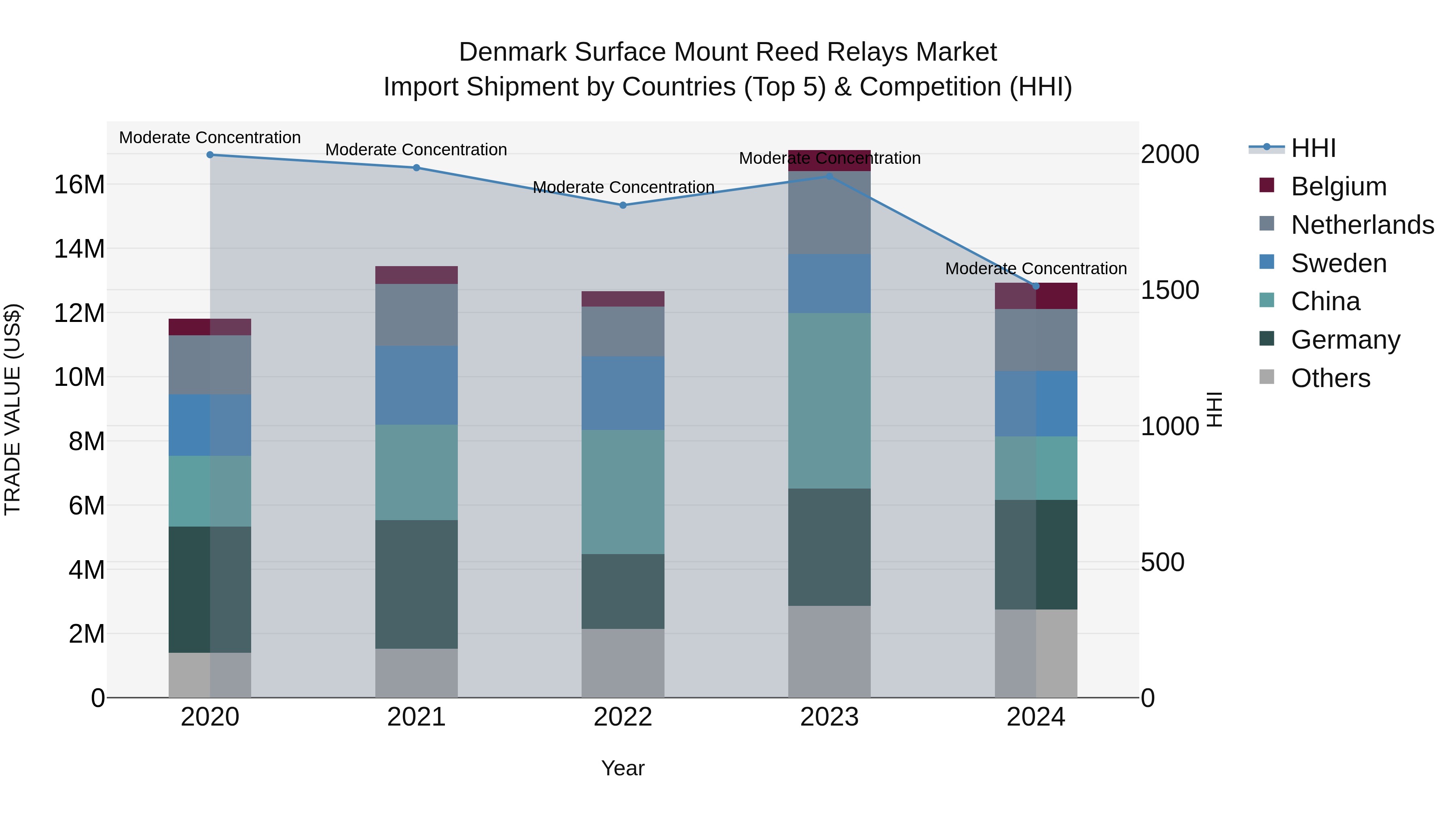Click the 10M trade value tick label
Screen dimensions: 1456x819
click(x=79, y=377)
